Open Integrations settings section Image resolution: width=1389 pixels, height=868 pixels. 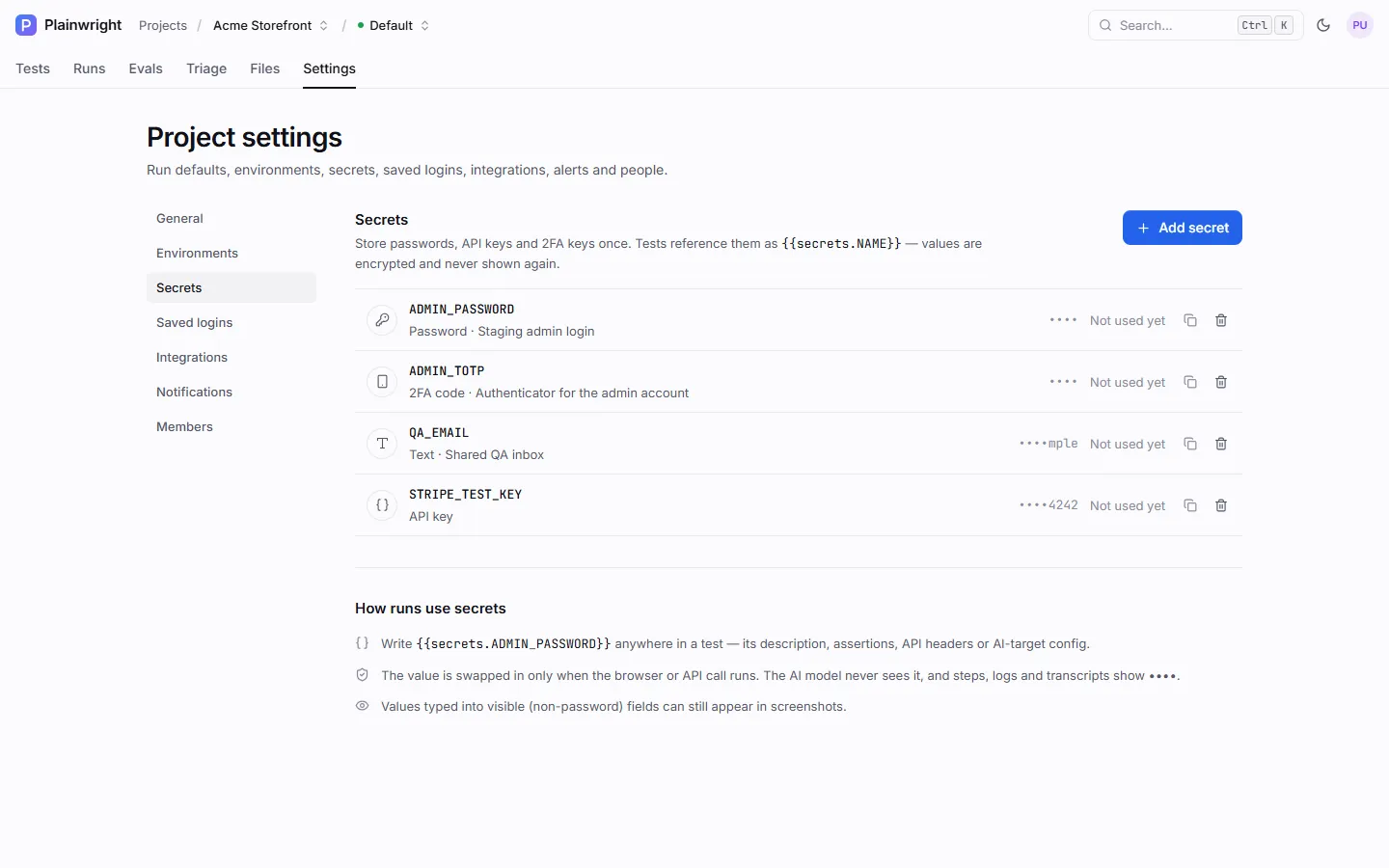pyautogui.click(x=231, y=357)
